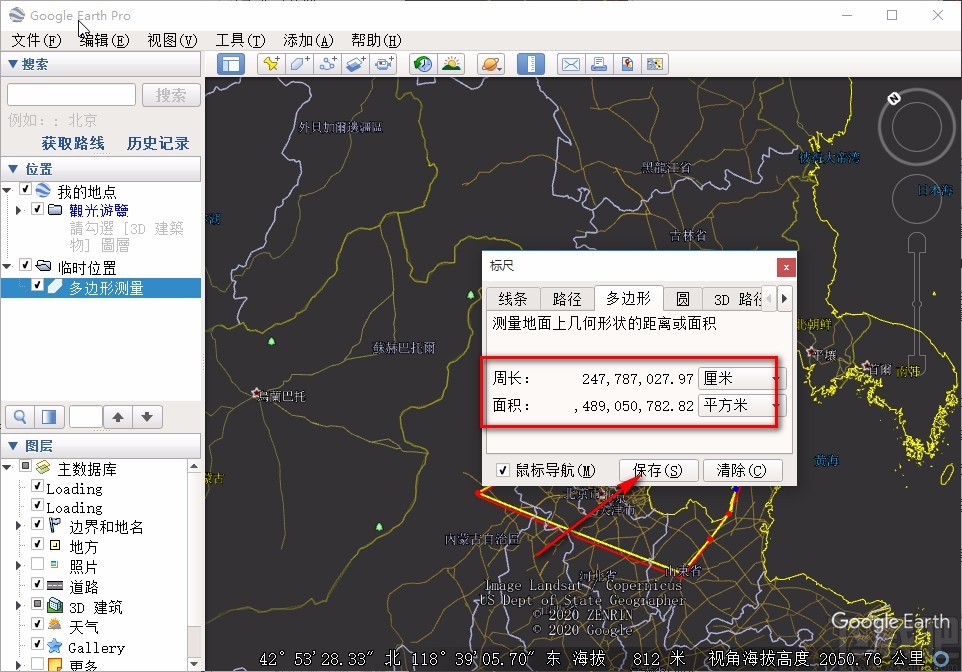Screen dimensions: 962x672
Task: Show sunlight across landscape icon
Action: [x=452, y=64]
